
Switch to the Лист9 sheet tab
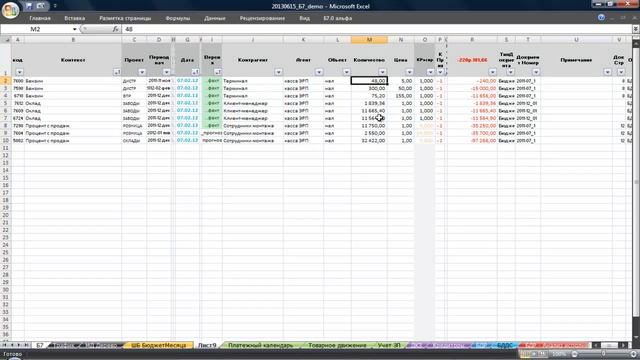[x=207, y=345]
